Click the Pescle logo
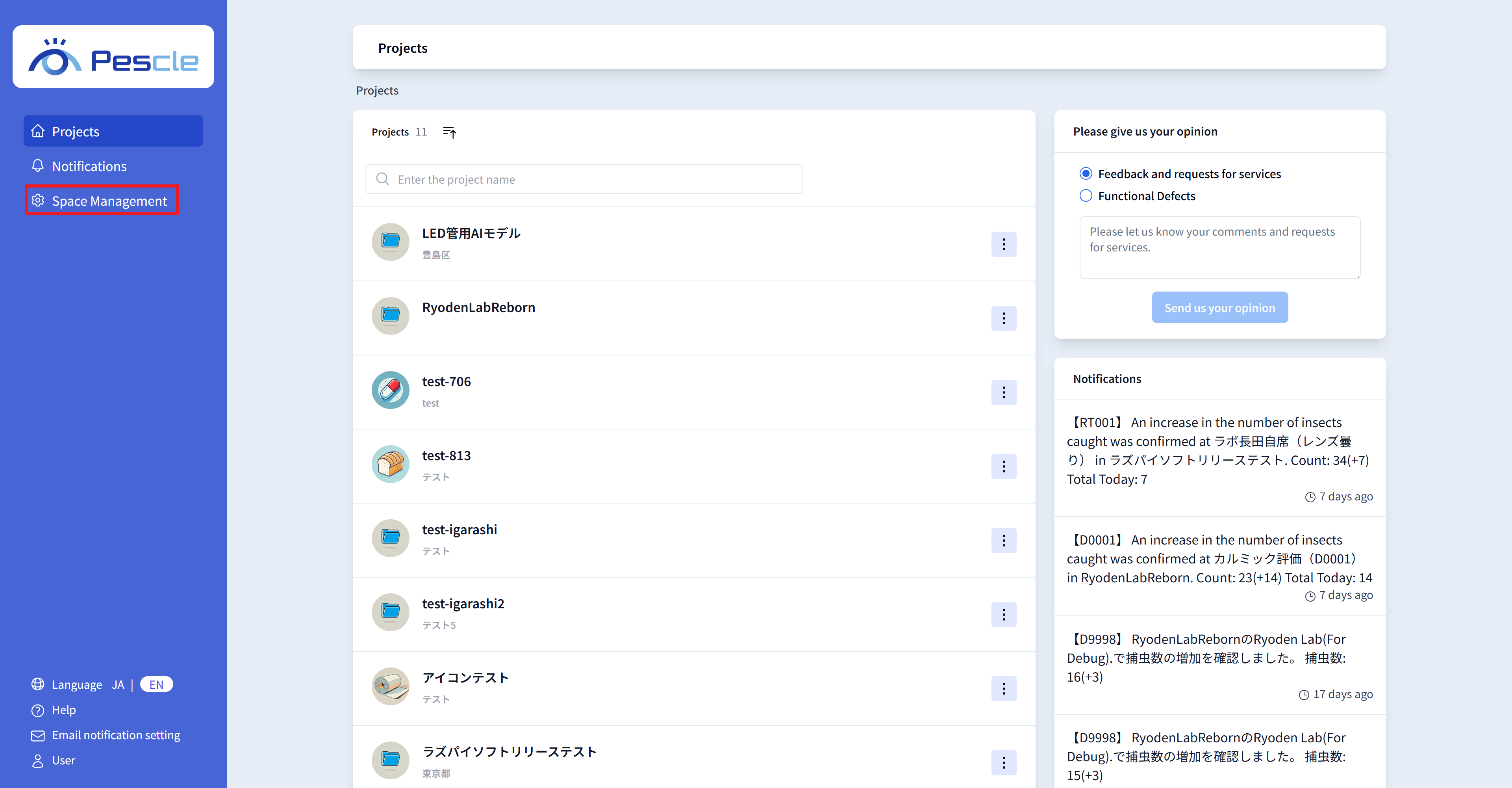The height and width of the screenshot is (788, 1512). [113, 58]
